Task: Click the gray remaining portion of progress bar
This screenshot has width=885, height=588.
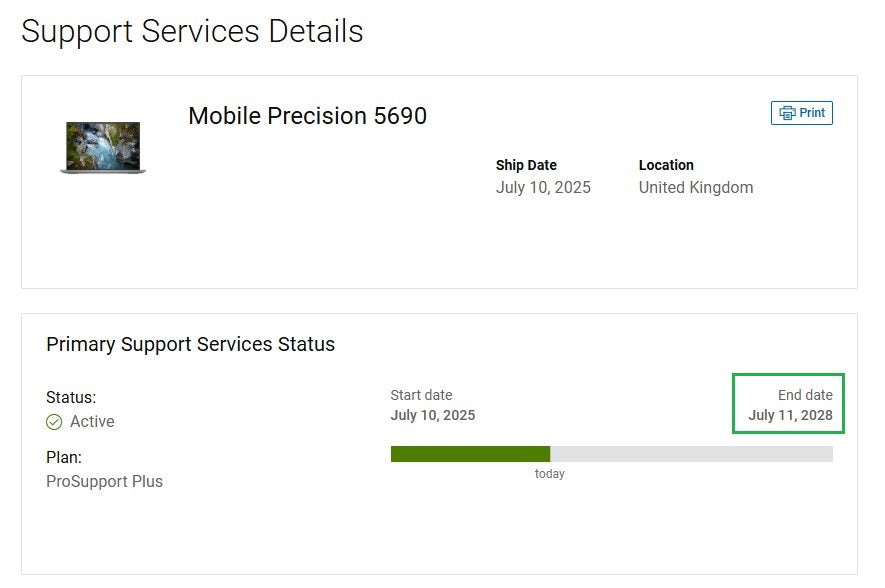Action: tap(691, 454)
